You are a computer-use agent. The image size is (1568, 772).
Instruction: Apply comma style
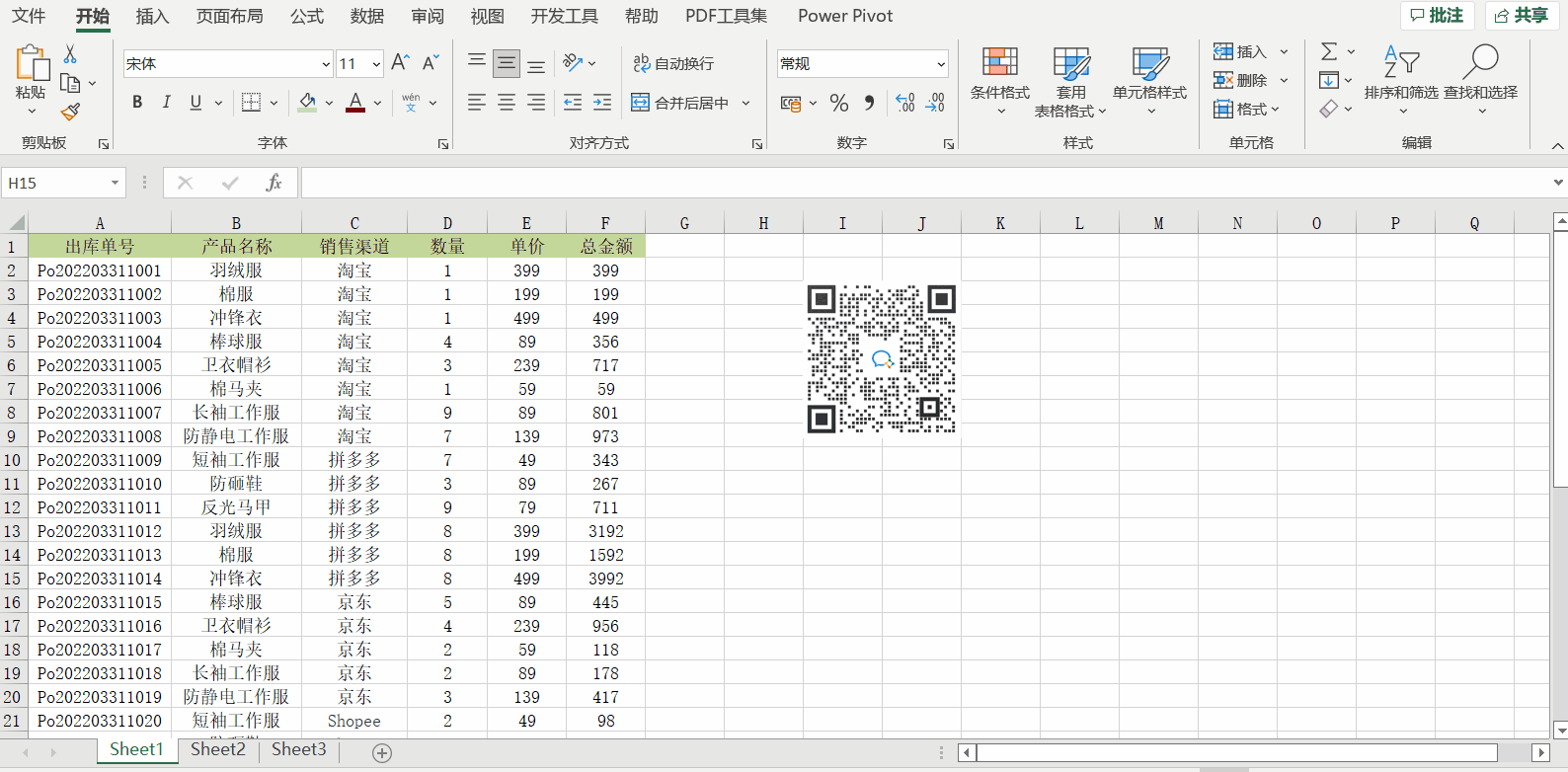pyautogui.click(x=869, y=103)
